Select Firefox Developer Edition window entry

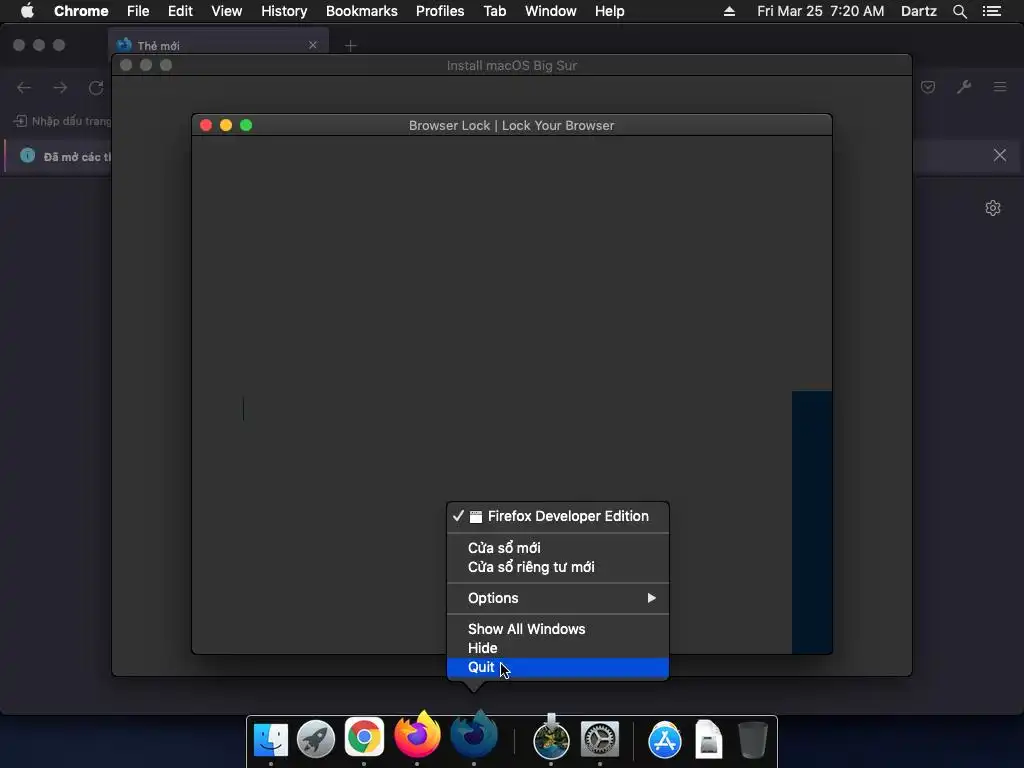[558, 516]
